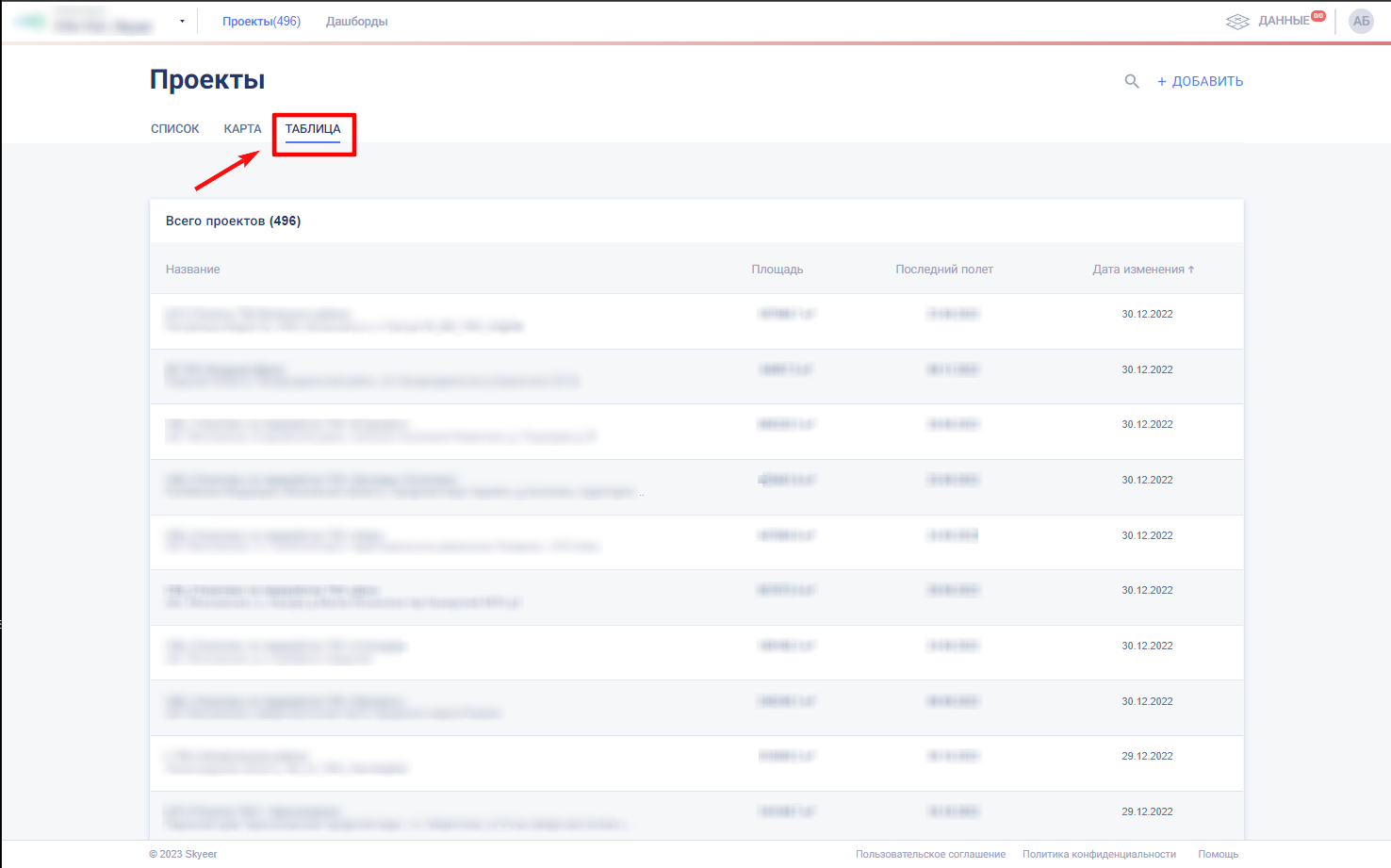The width and height of the screenshot is (1391, 868).
Task: Open the Проекты(496) navigation item
Action: coord(261,22)
